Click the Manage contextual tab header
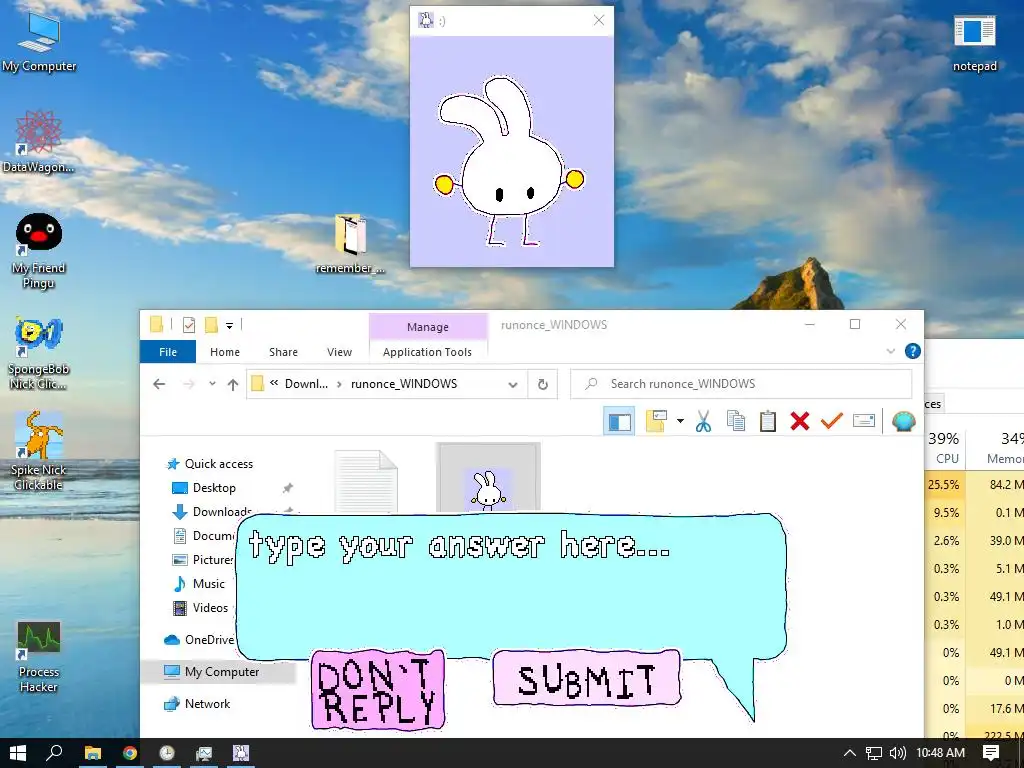Screen dimensions: 1024x768 428,327
